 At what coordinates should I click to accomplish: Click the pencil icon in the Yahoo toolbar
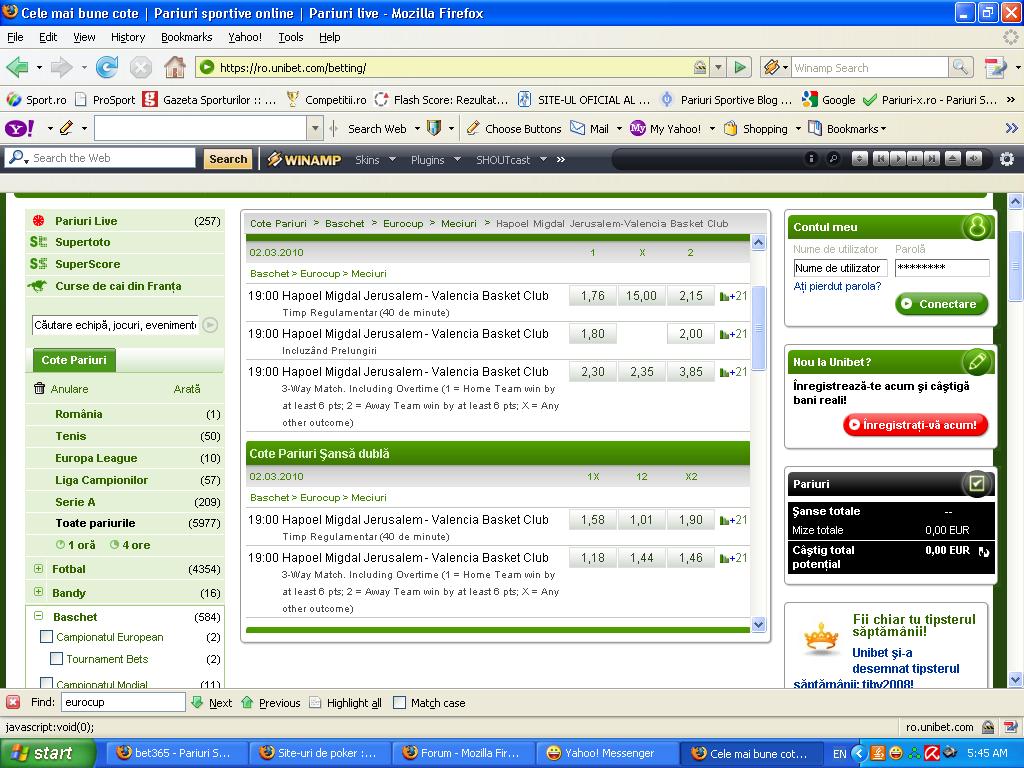[x=67, y=129]
